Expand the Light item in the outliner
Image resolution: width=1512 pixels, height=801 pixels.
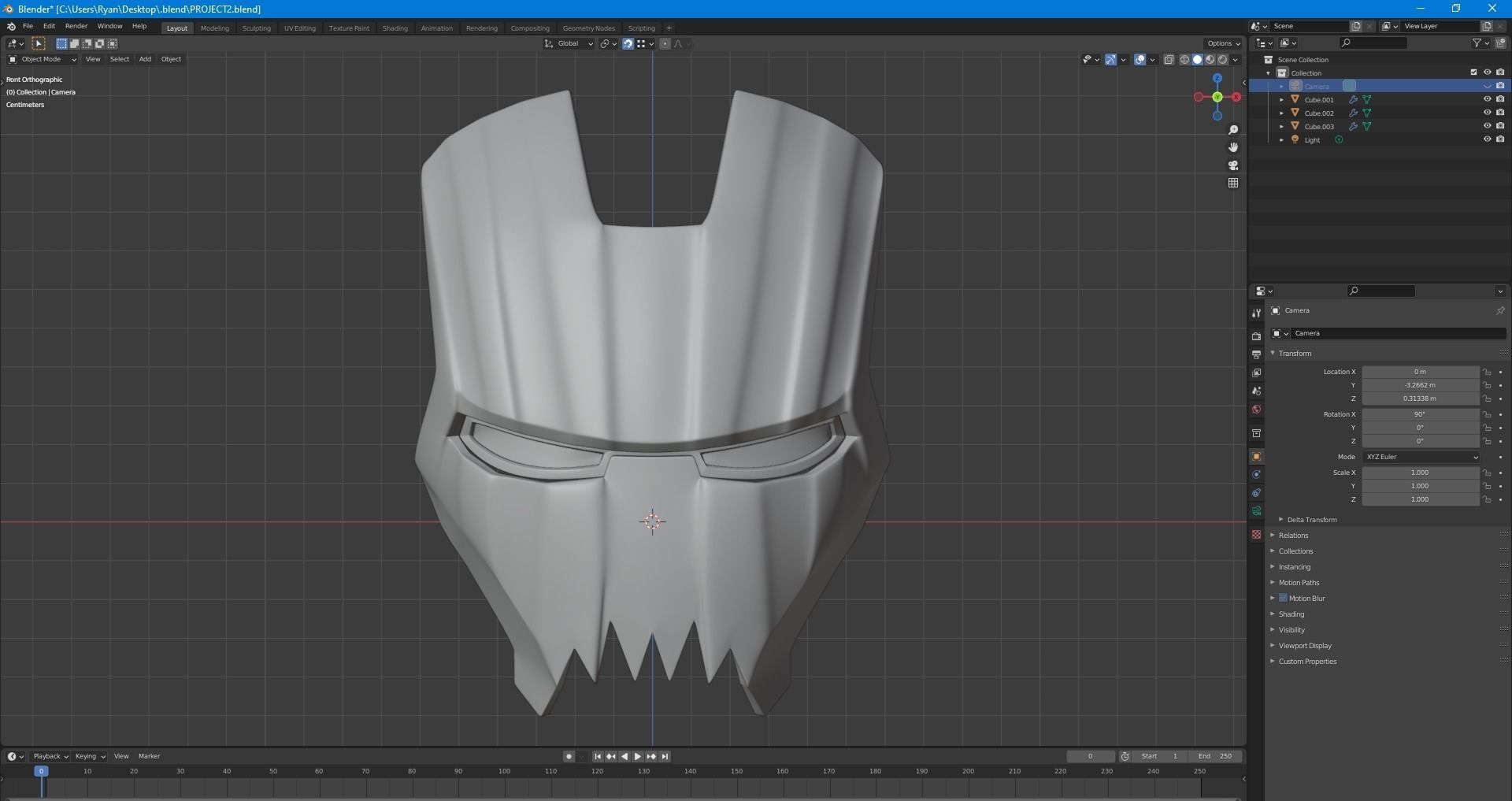(x=1282, y=140)
